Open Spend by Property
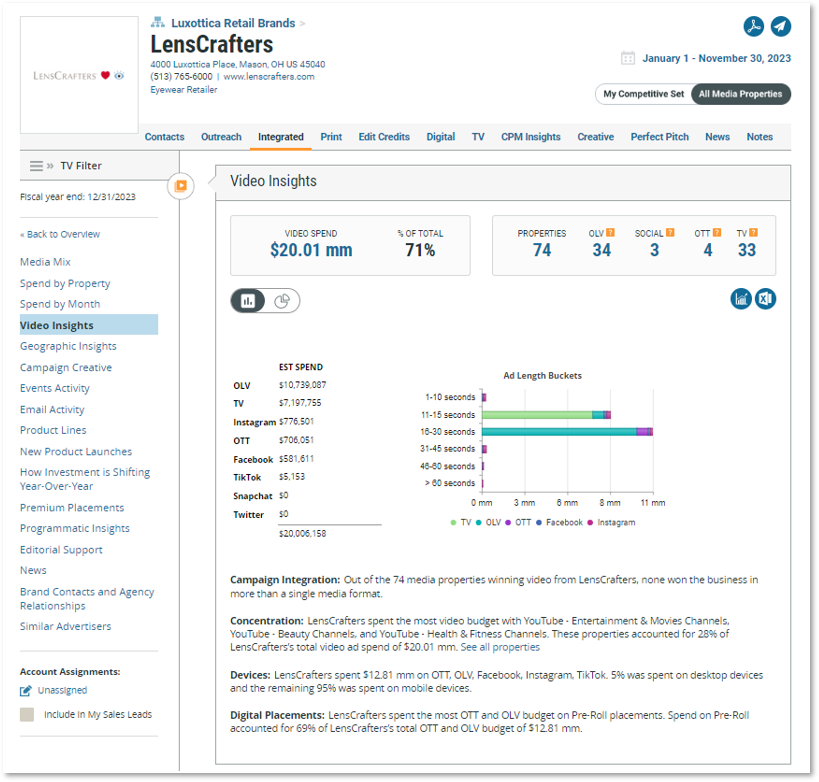819x782 pixels. [65, 284]
